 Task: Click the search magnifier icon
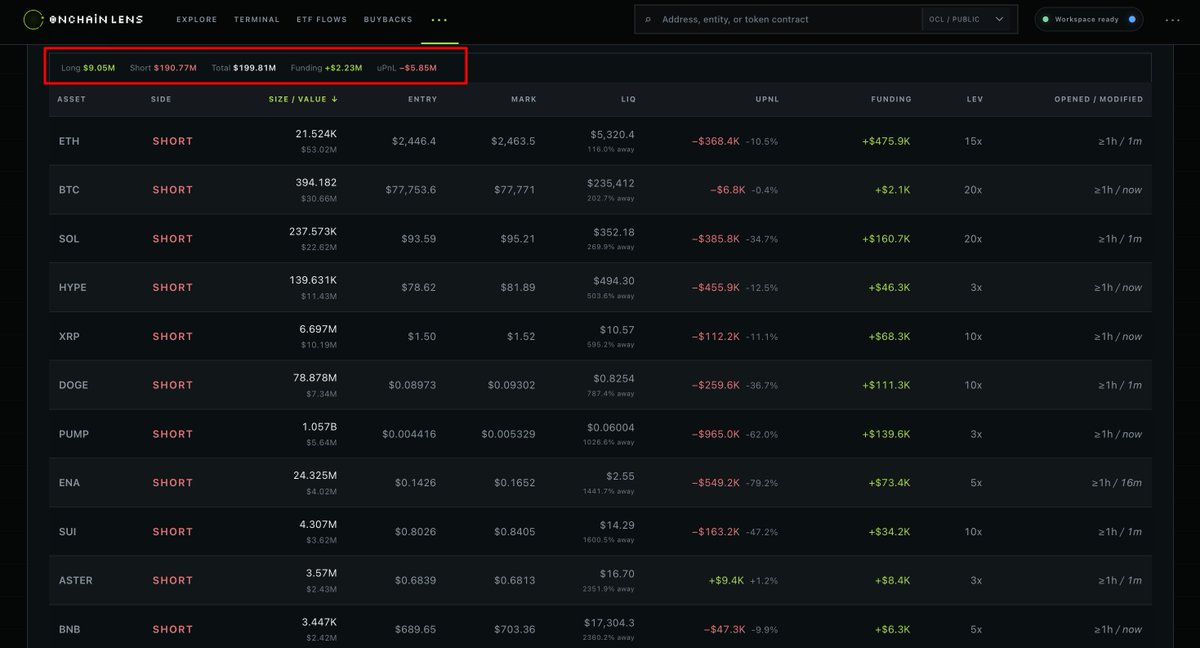[x=648, y=19]
